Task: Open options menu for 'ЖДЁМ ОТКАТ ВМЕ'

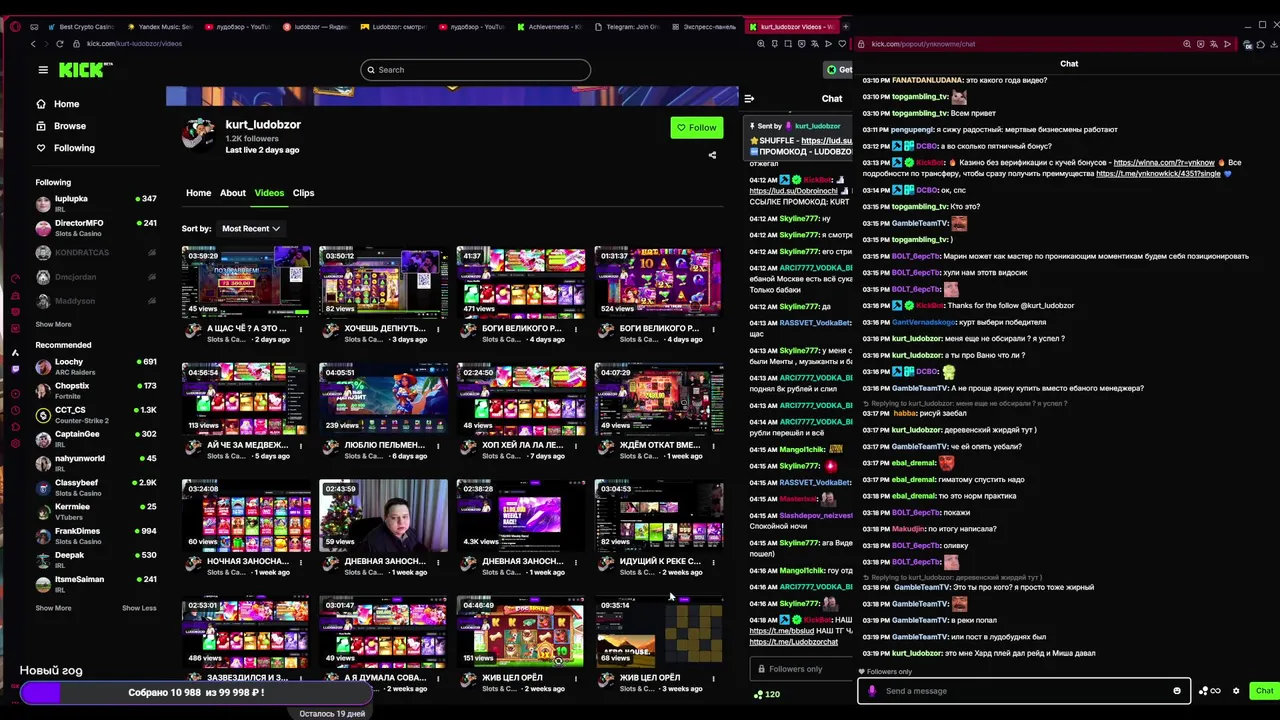Action: pos(713,446)
